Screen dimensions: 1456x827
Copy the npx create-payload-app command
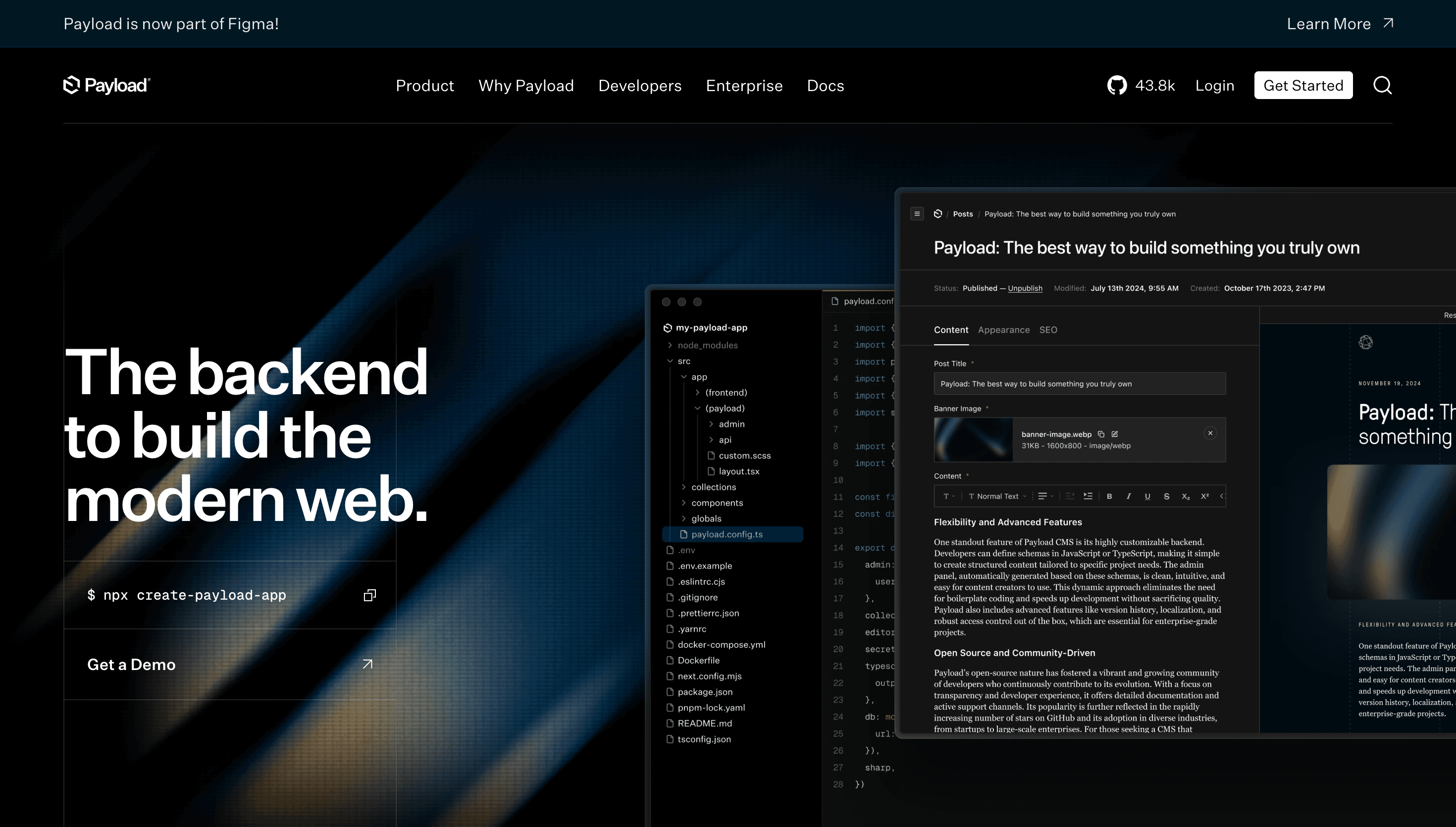(369, 595)
